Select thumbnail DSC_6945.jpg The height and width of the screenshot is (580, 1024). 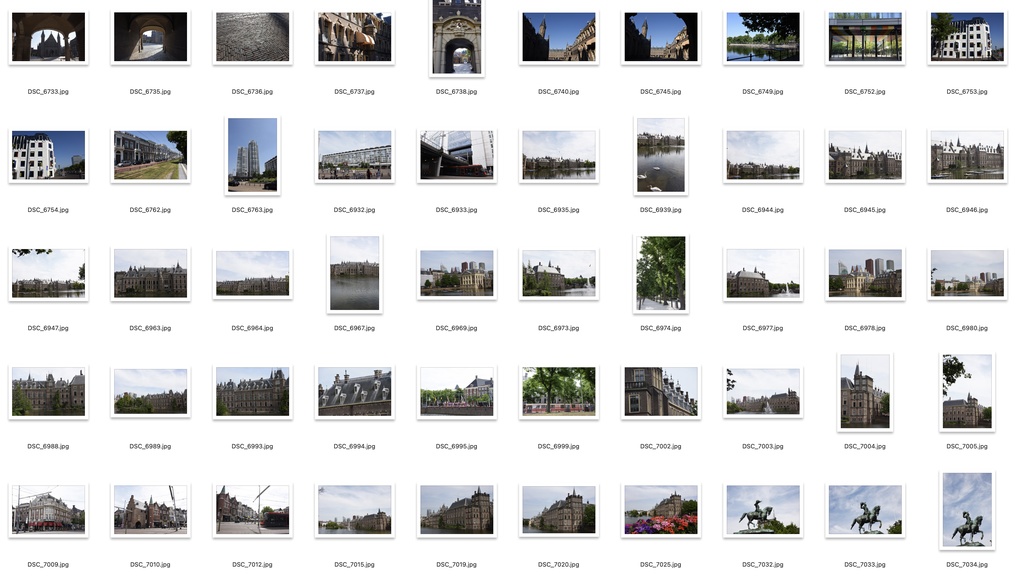click(x=865, y=155)
